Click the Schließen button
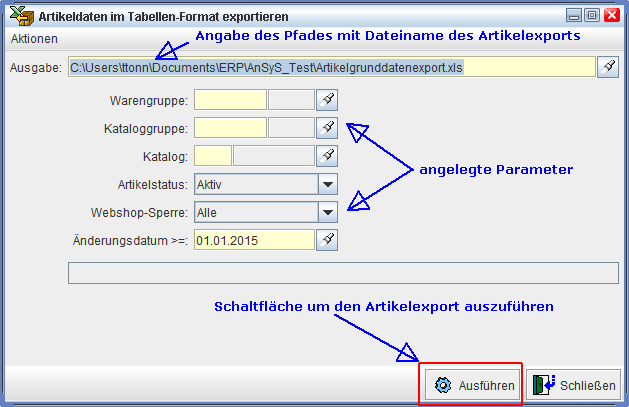629x407 pixels. (x=574, y=385)
